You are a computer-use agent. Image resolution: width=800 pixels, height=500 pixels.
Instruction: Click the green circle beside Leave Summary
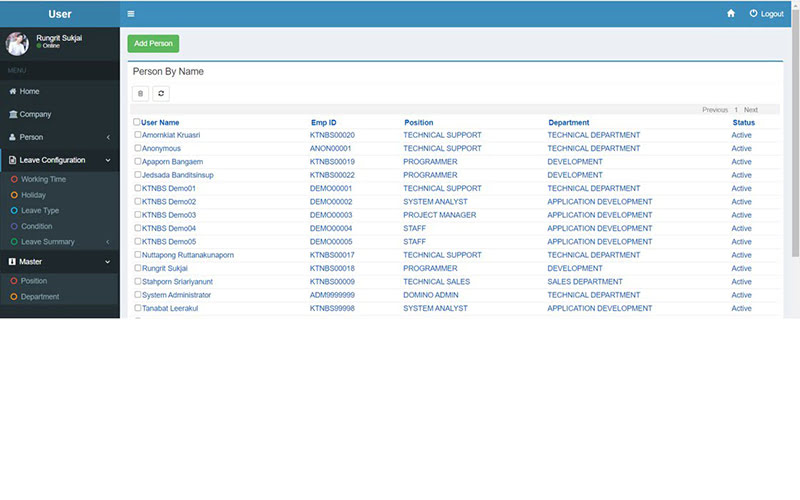pyautogui.click(x=14, y=242)
